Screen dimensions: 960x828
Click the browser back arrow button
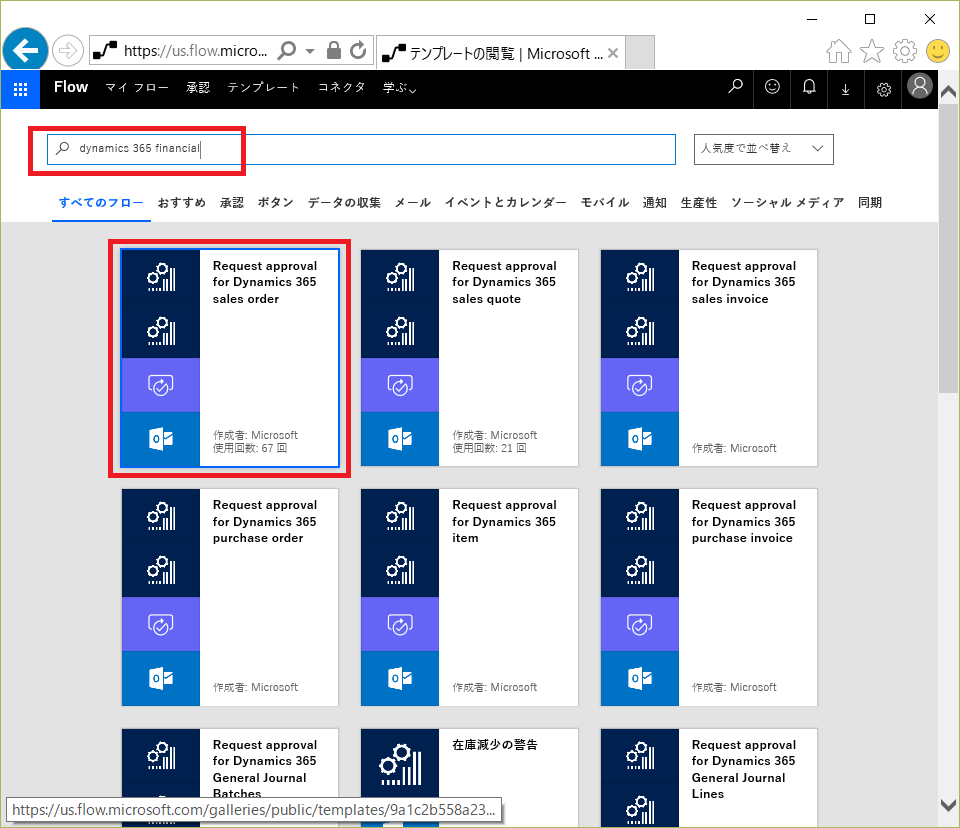coord(25,50)
